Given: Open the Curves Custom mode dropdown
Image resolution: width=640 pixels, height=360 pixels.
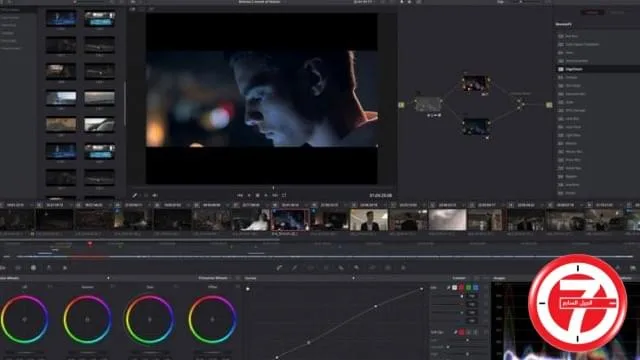Looking at the screenshot, I should coord(461,278).
